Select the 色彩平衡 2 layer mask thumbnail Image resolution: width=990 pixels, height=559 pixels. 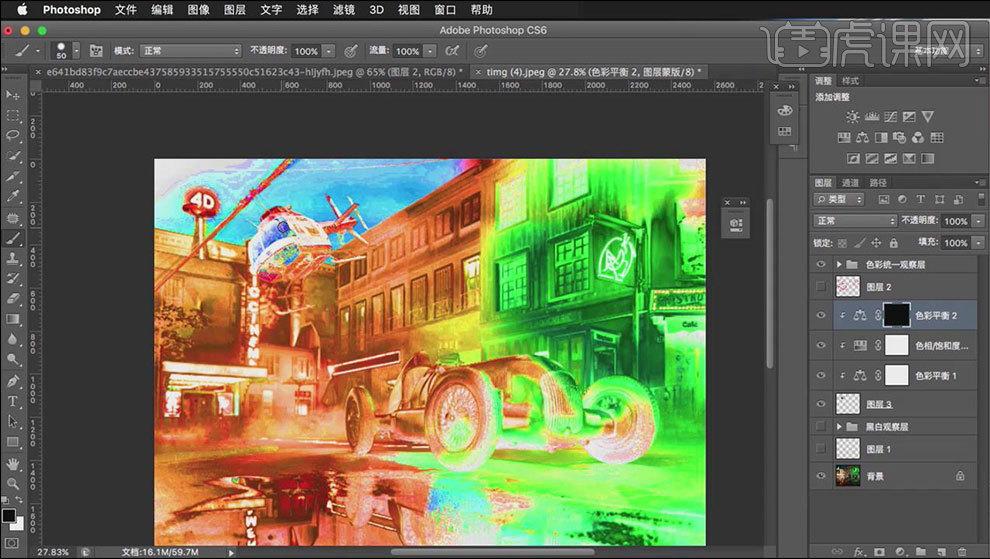pos(897,315)
